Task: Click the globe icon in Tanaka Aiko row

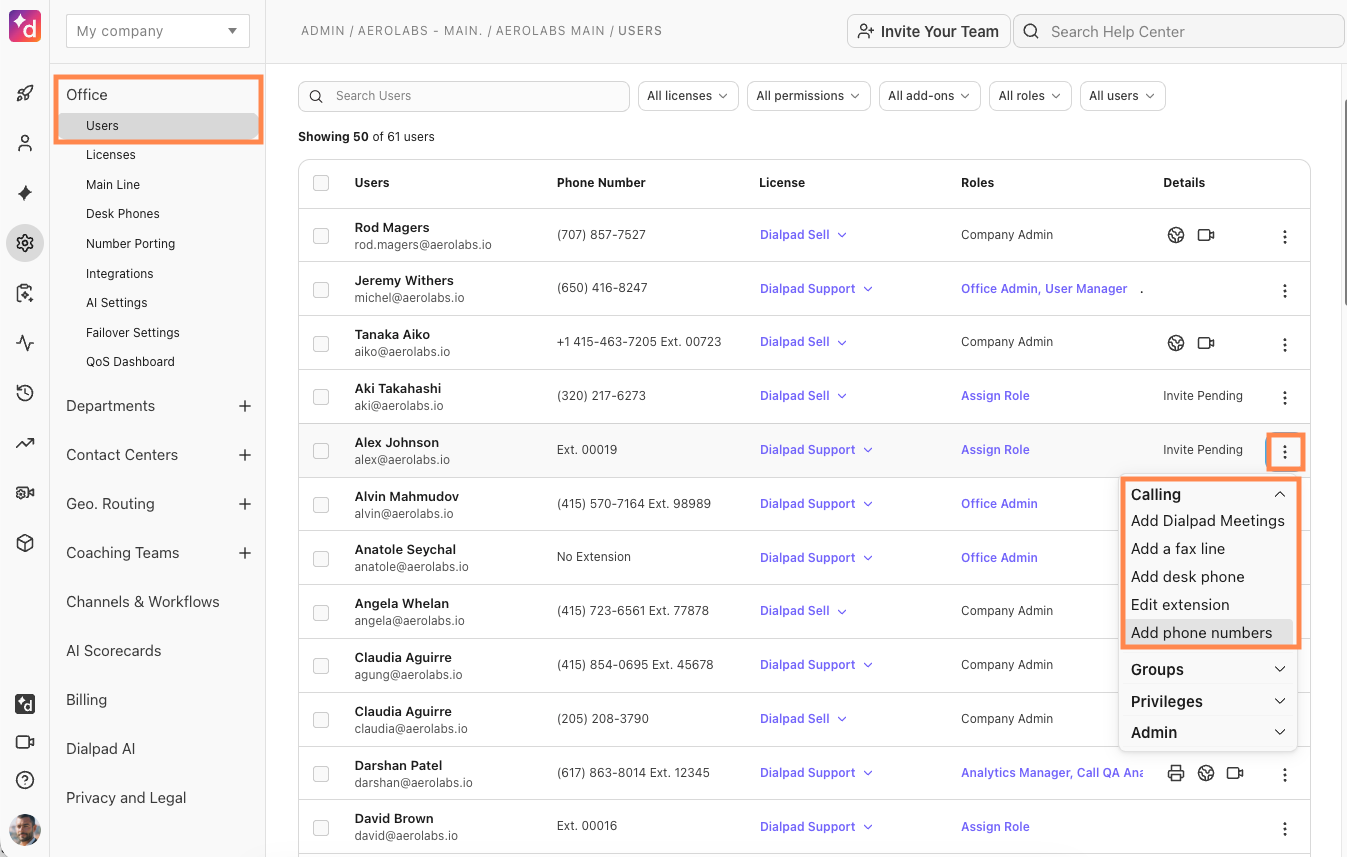Action: pos(1176,343)
